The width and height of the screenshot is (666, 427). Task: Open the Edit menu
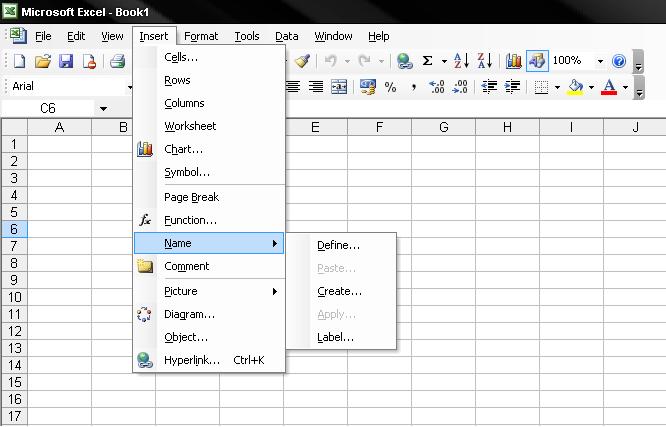(76, 37)
